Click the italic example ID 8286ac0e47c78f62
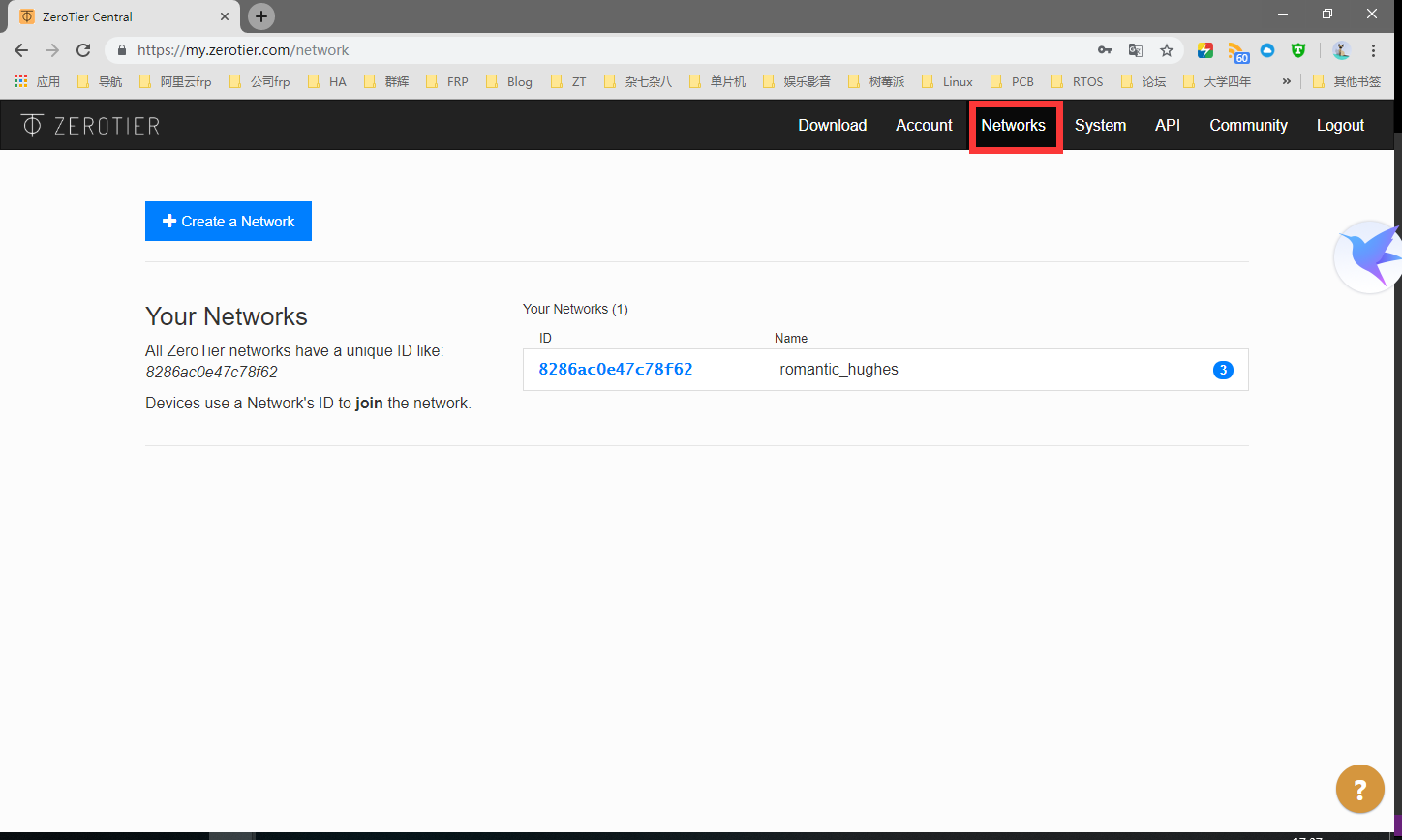 pos(211,372)
